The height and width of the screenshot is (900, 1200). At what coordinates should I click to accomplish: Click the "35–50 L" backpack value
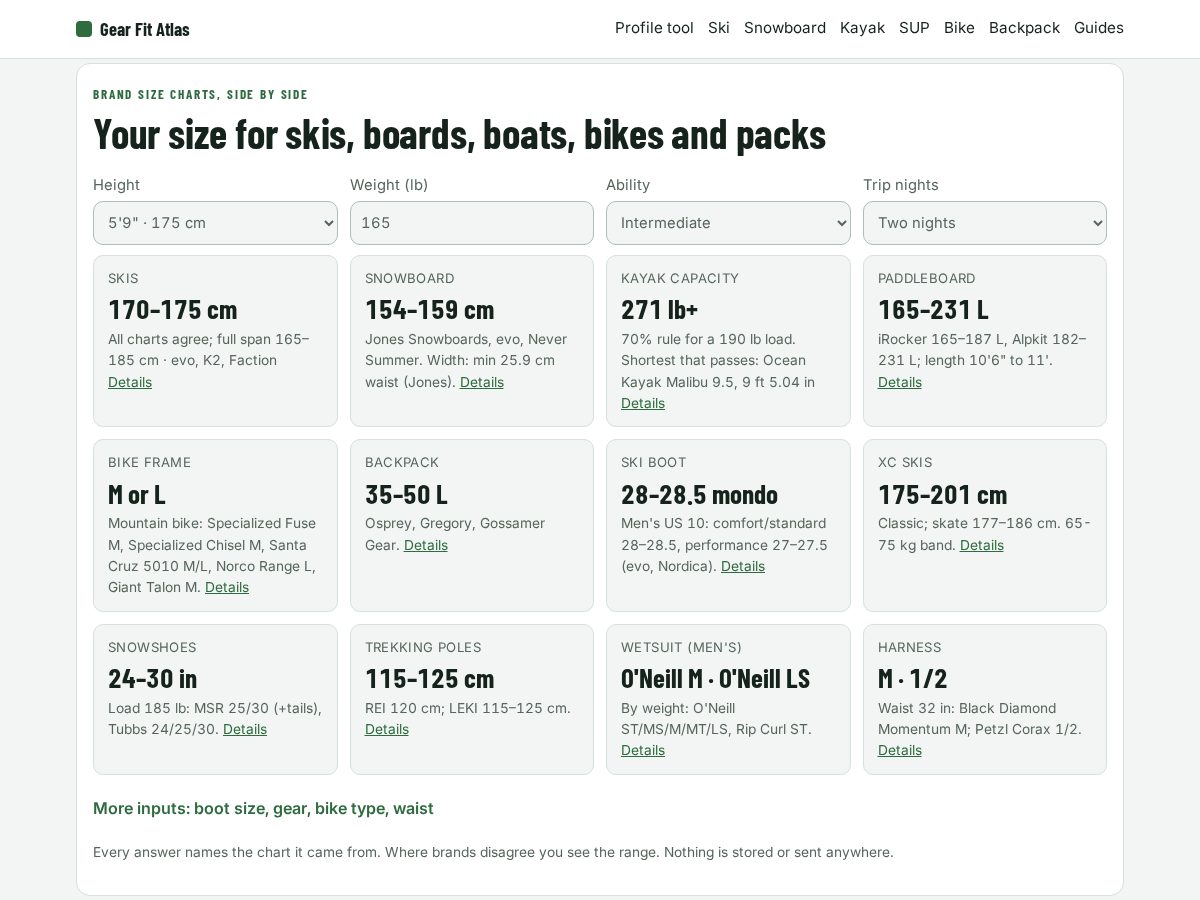[406, 494]
